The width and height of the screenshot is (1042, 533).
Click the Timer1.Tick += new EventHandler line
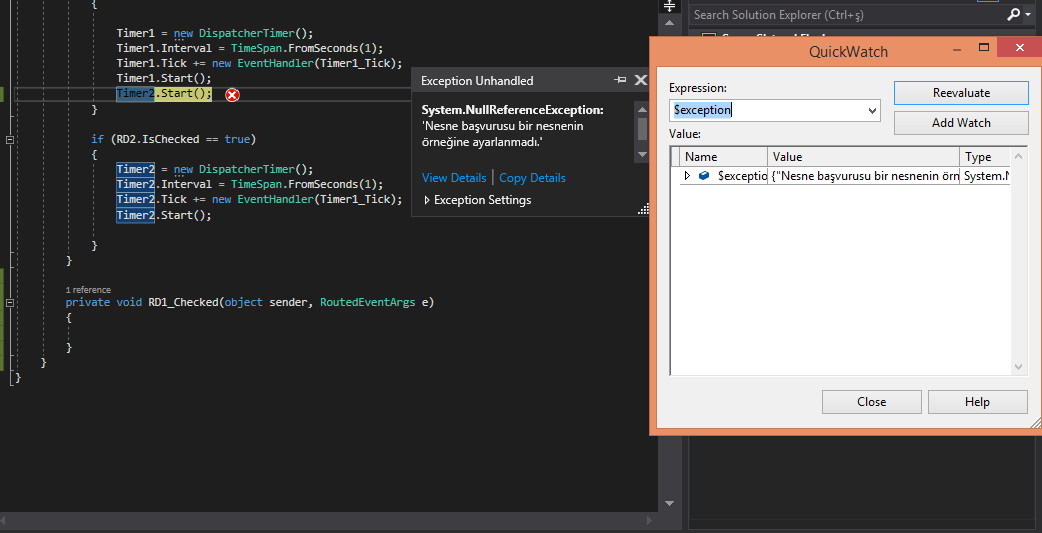[x=260, y=64]
